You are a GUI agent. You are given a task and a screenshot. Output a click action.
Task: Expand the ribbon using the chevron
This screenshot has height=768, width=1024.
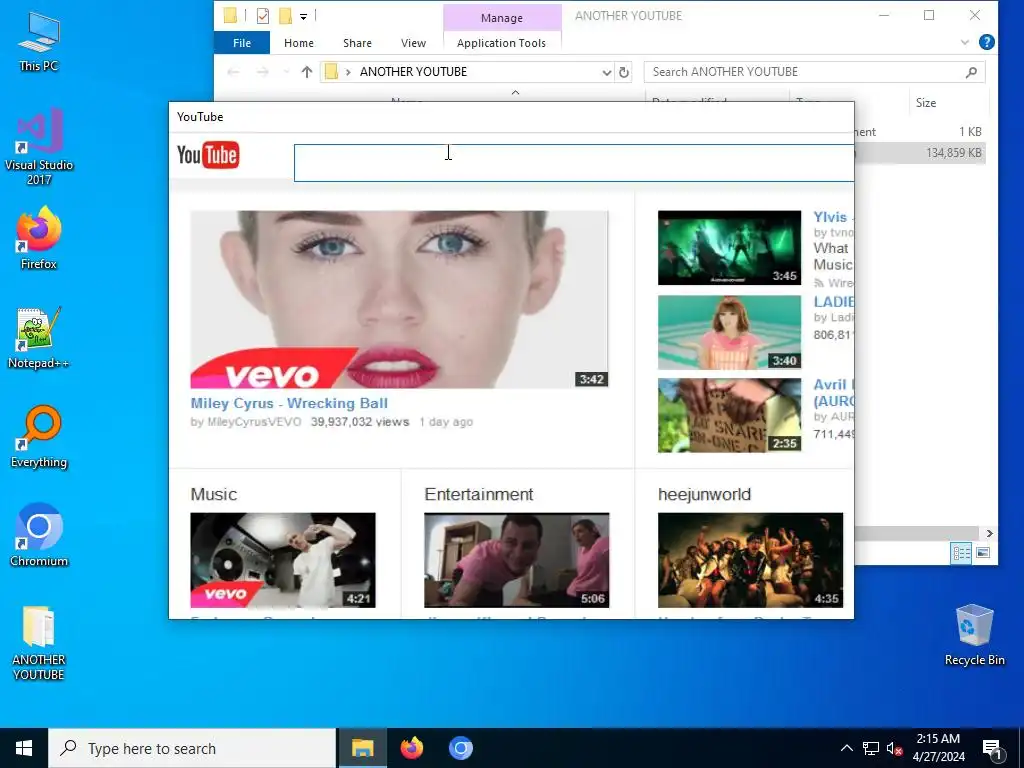pos(965,42)
